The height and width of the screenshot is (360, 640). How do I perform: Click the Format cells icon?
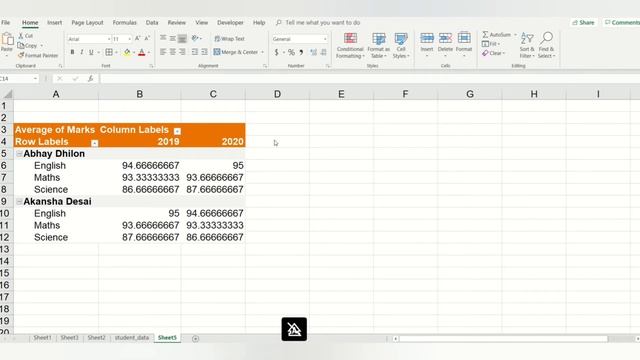(464, 38)
